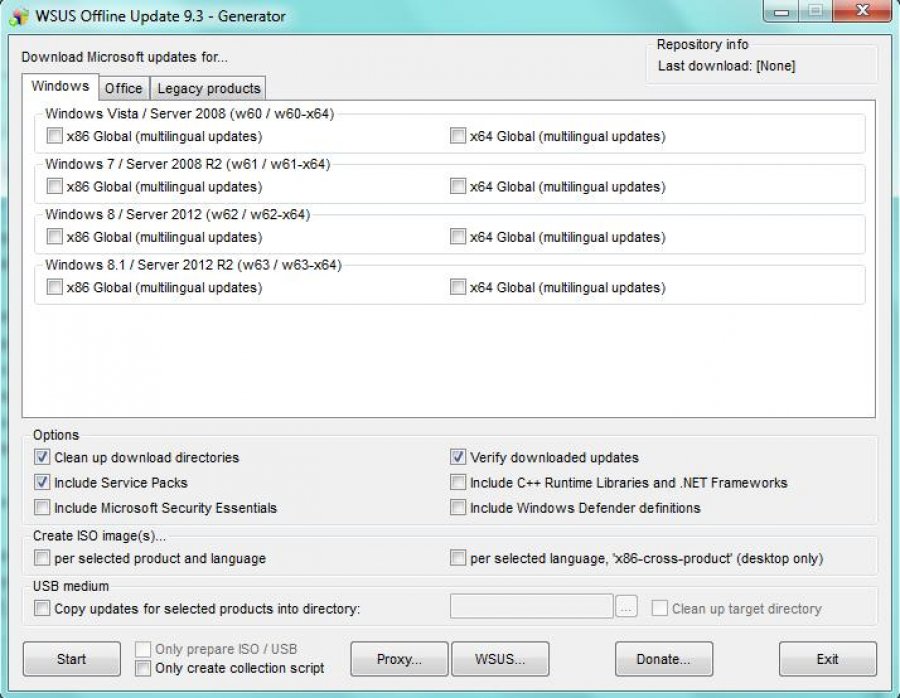
Task: Enable x86 updates for Windows Vista / Server 2008
Action: pos(55,135)
